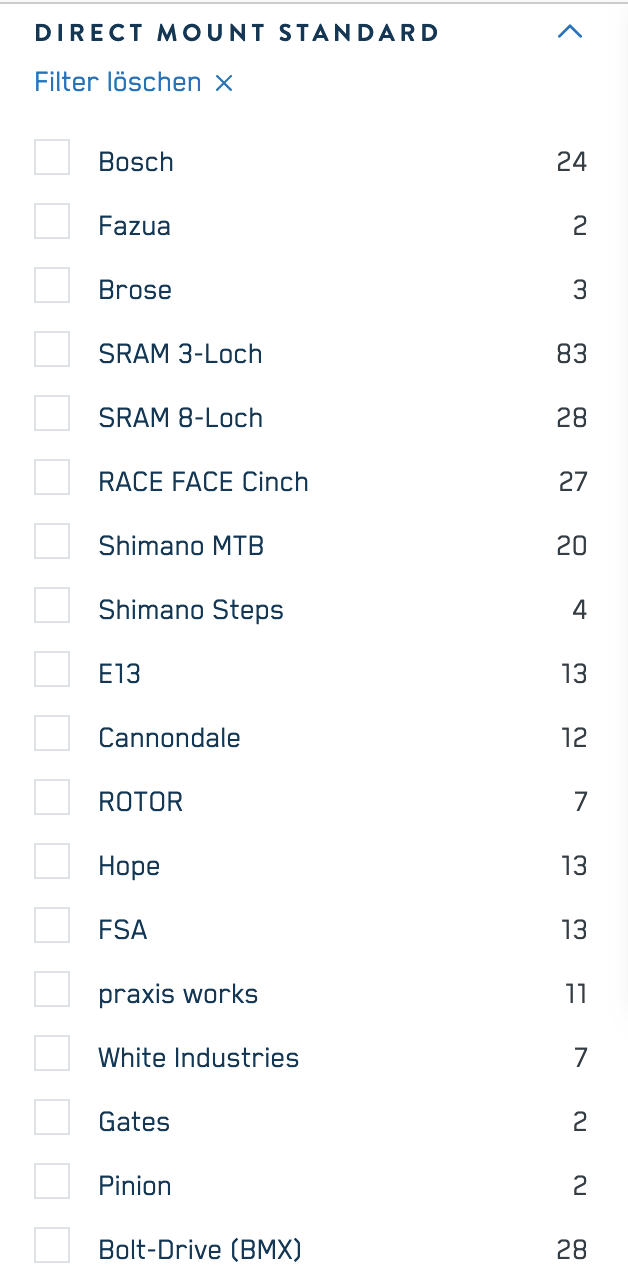Click the Hope filter label

point(129,866)
